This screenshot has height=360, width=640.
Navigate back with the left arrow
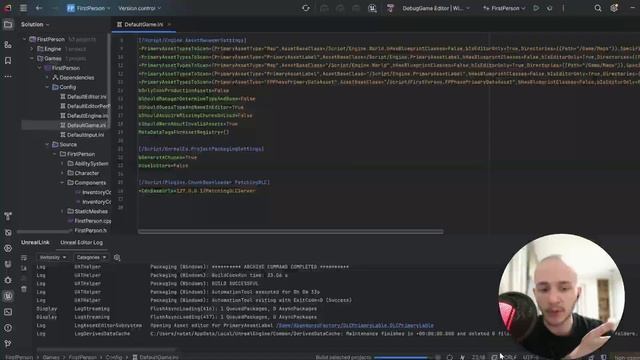click(39, 8)
